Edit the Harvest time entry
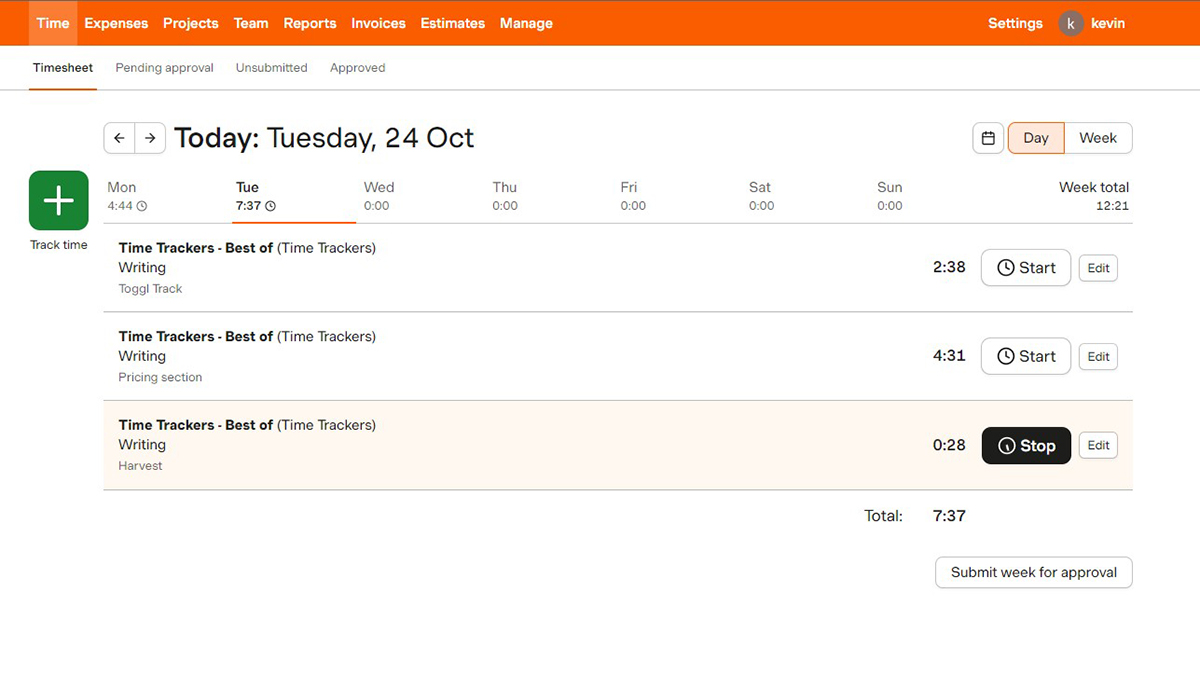This screenshot has width=1200, height=688. click(x=1097, y=445)
